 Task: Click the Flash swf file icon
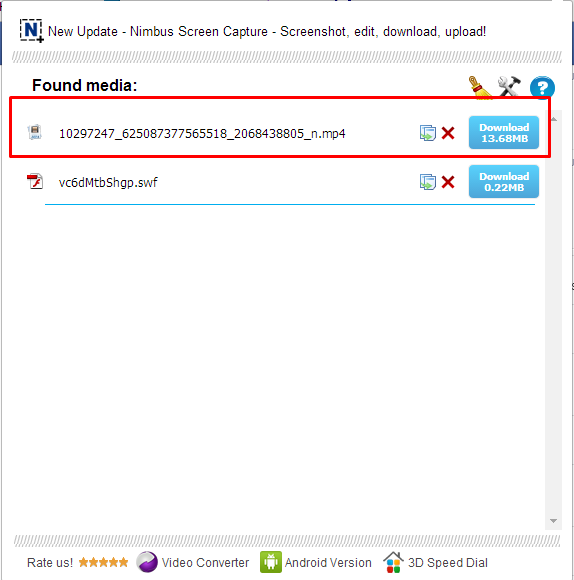(x=35, y=181)
